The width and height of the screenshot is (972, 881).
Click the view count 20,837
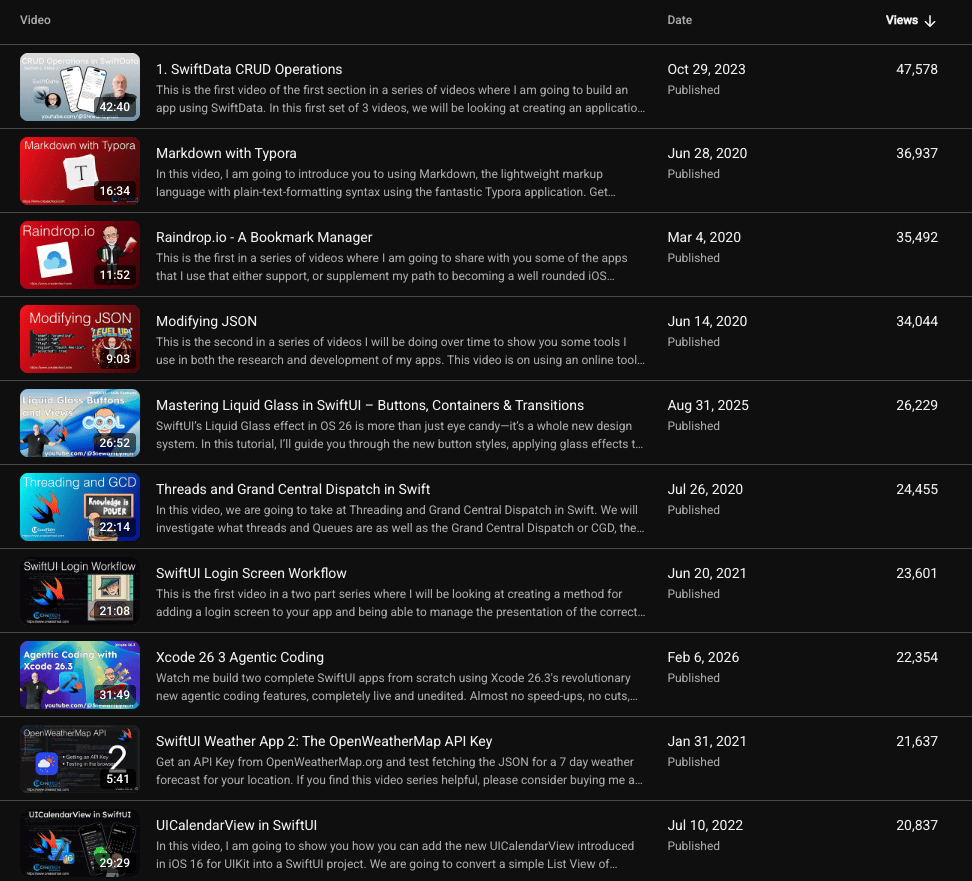pyautogui.click(x=917, y=825)
